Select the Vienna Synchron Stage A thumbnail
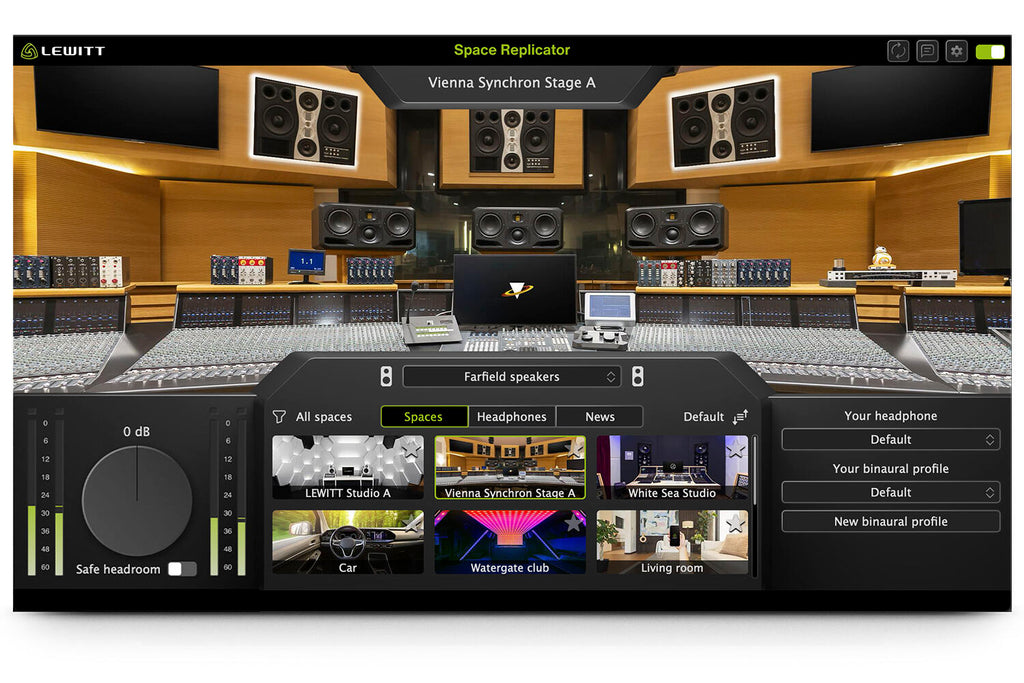Image resolution: width=1024 pixels, height=683 pixels. 510,468
